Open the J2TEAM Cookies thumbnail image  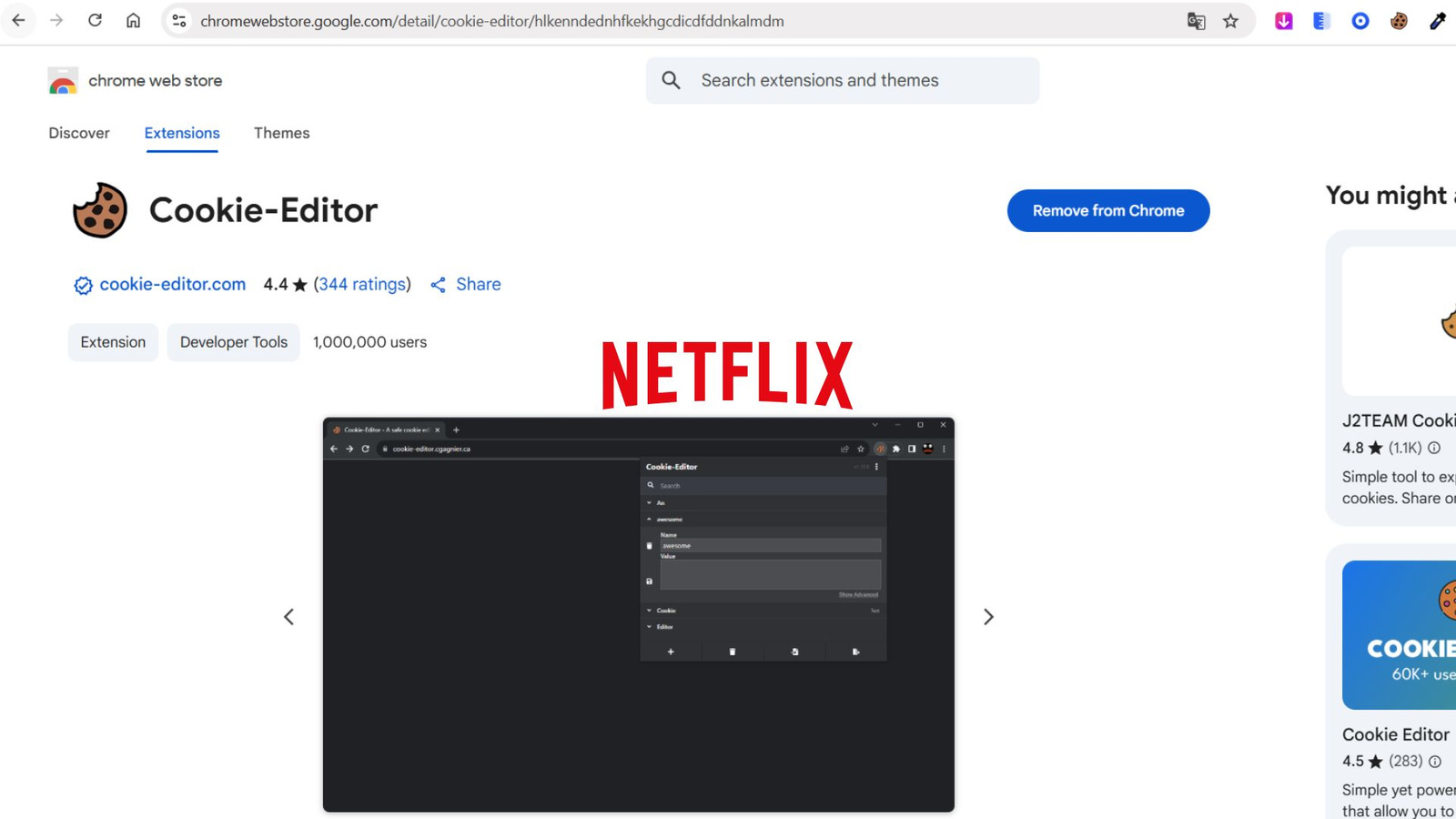pos(1399,320)
